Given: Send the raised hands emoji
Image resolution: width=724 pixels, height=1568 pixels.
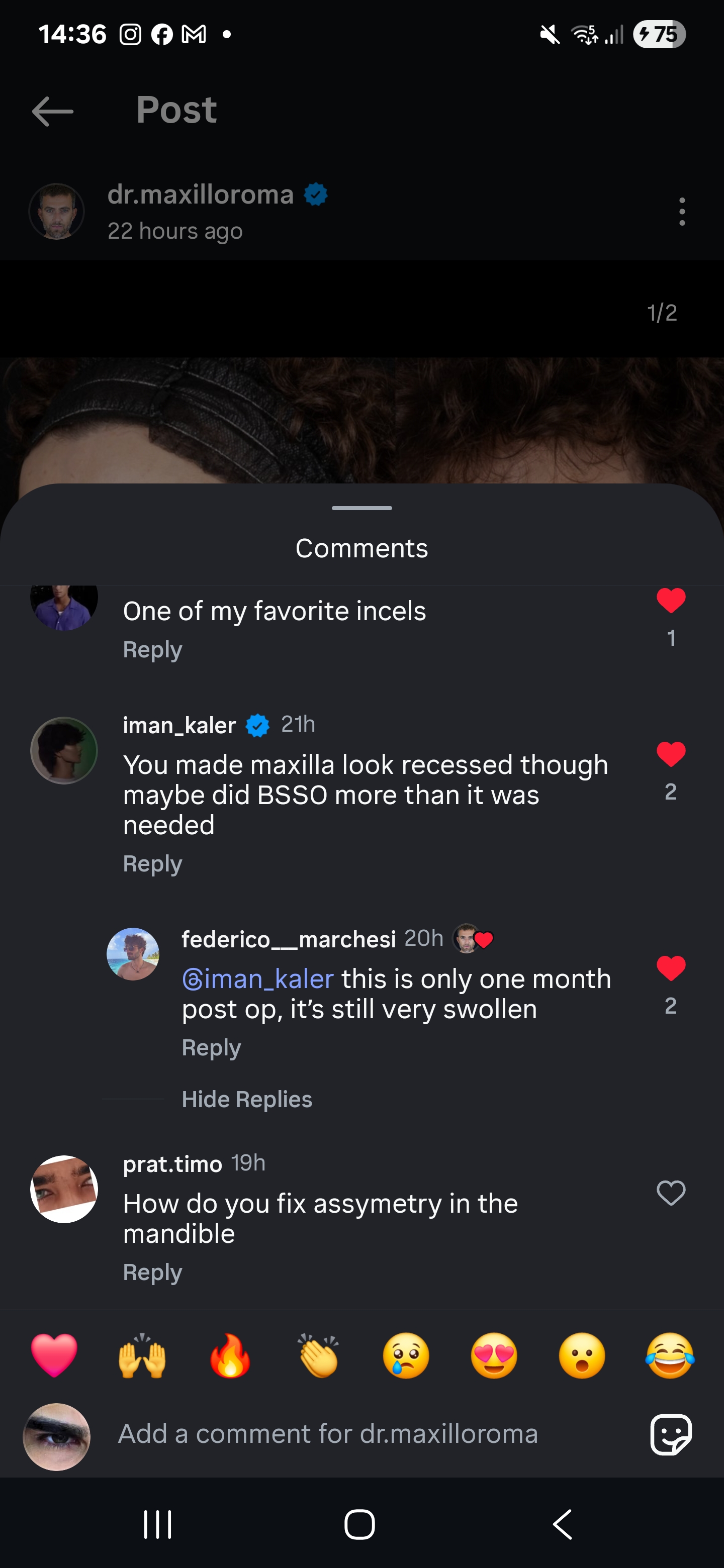Looking at the screenshot, I should (x=142, y=1356).
